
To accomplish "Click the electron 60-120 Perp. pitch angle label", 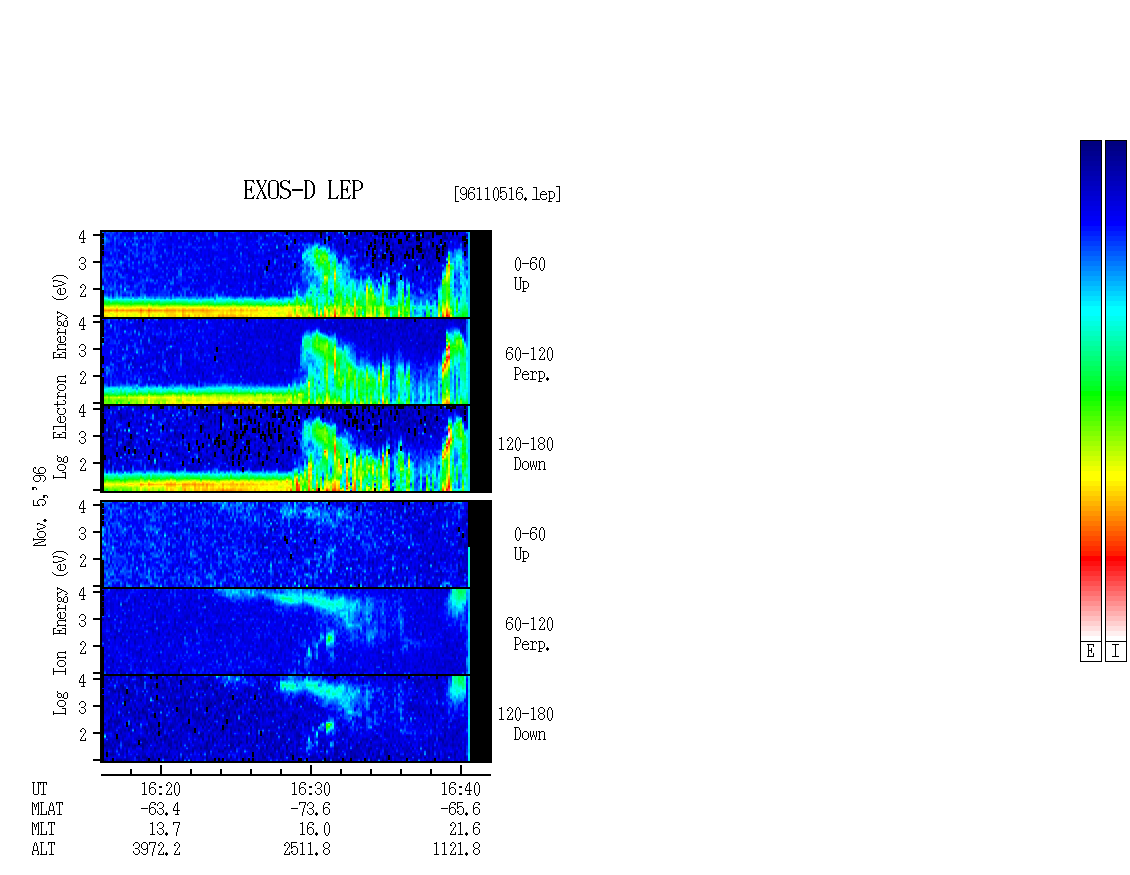I will click(x=529, y=364).
